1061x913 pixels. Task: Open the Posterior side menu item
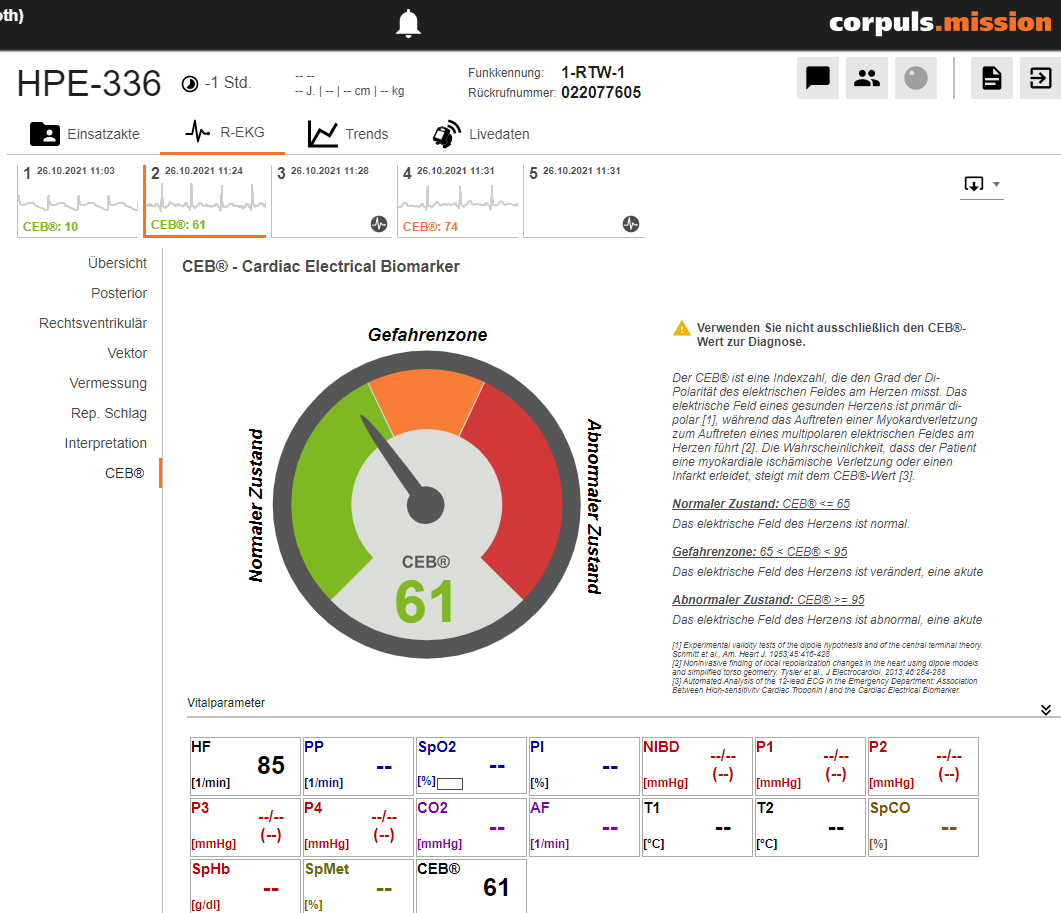(x=119, y=293)
